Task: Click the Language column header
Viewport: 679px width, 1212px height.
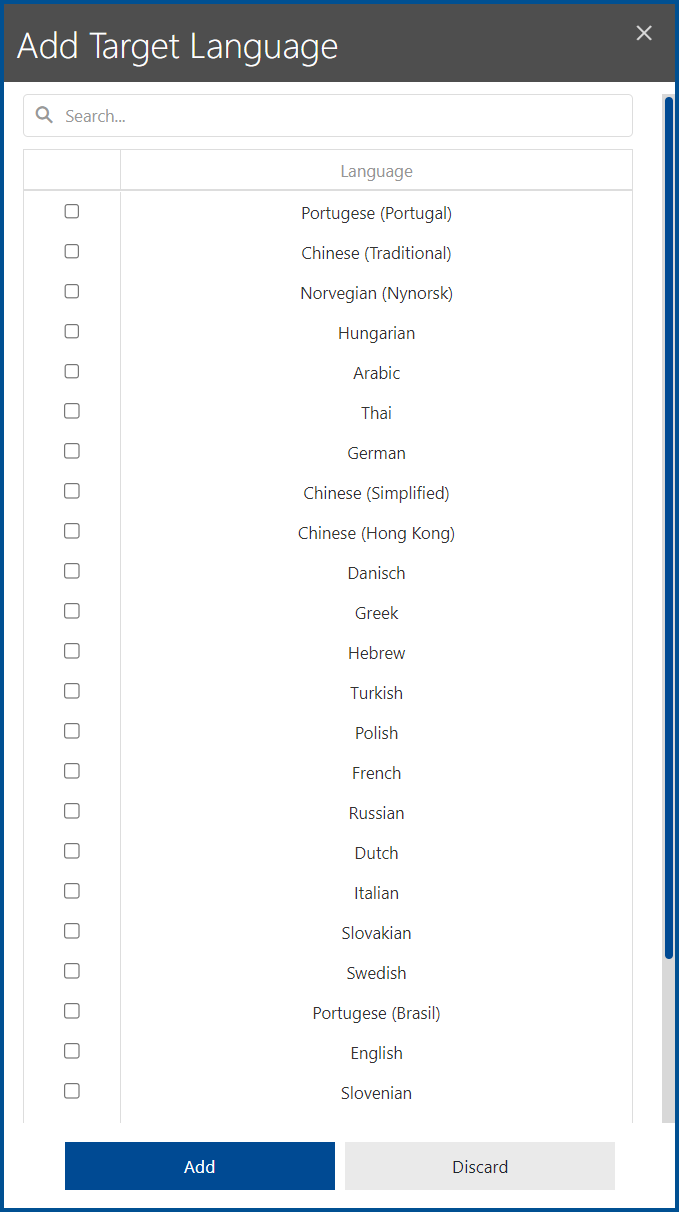Action: tap(376, 170)
